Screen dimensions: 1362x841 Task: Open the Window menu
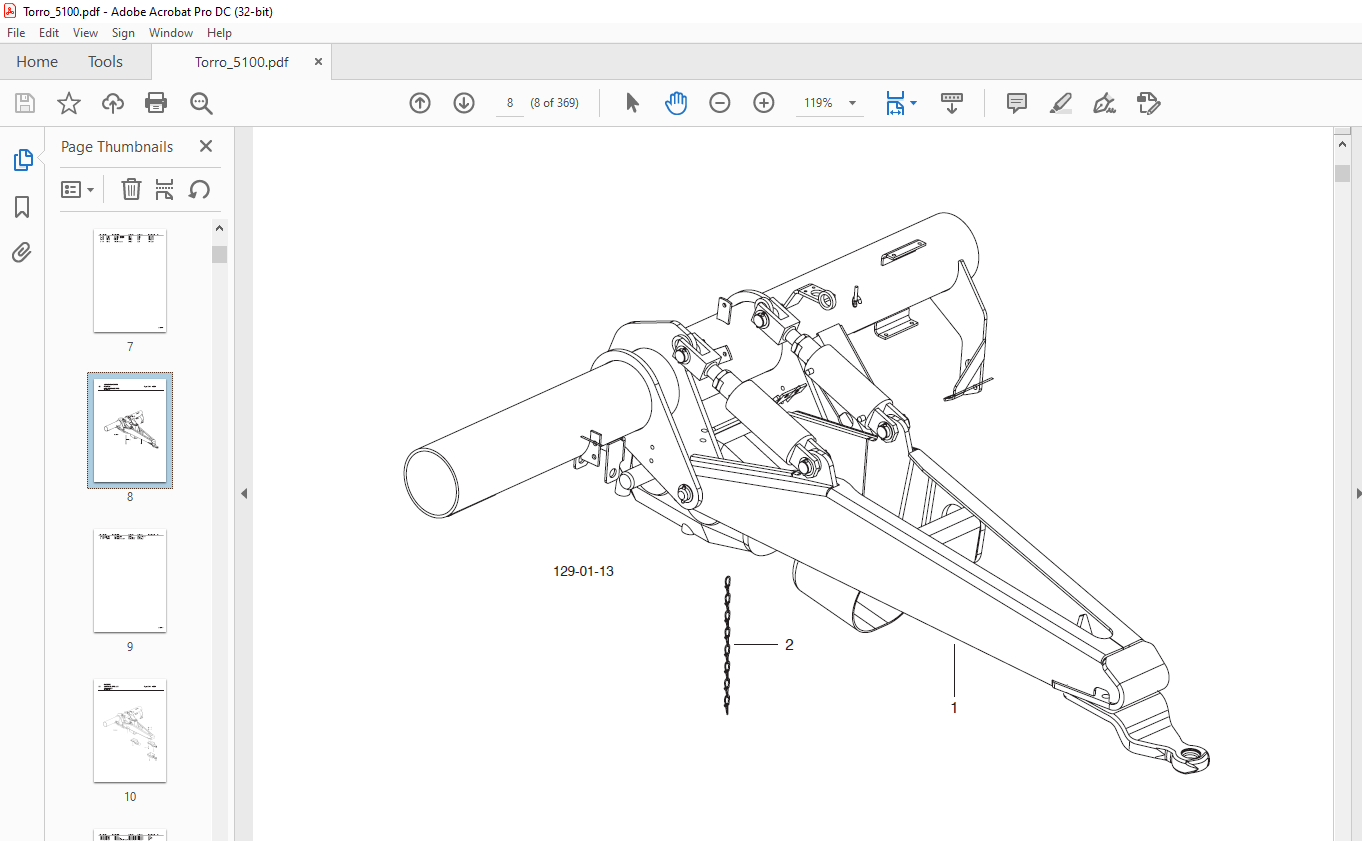[x=171, y=33]
